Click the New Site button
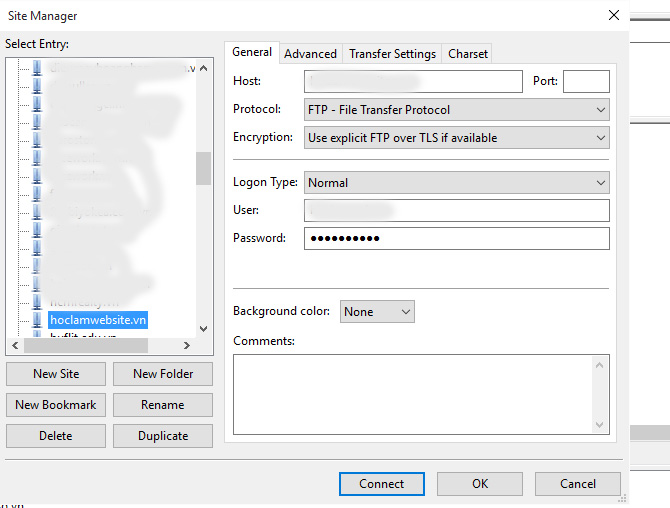Viewport: 670px width, 508px height. coord(56,374)
